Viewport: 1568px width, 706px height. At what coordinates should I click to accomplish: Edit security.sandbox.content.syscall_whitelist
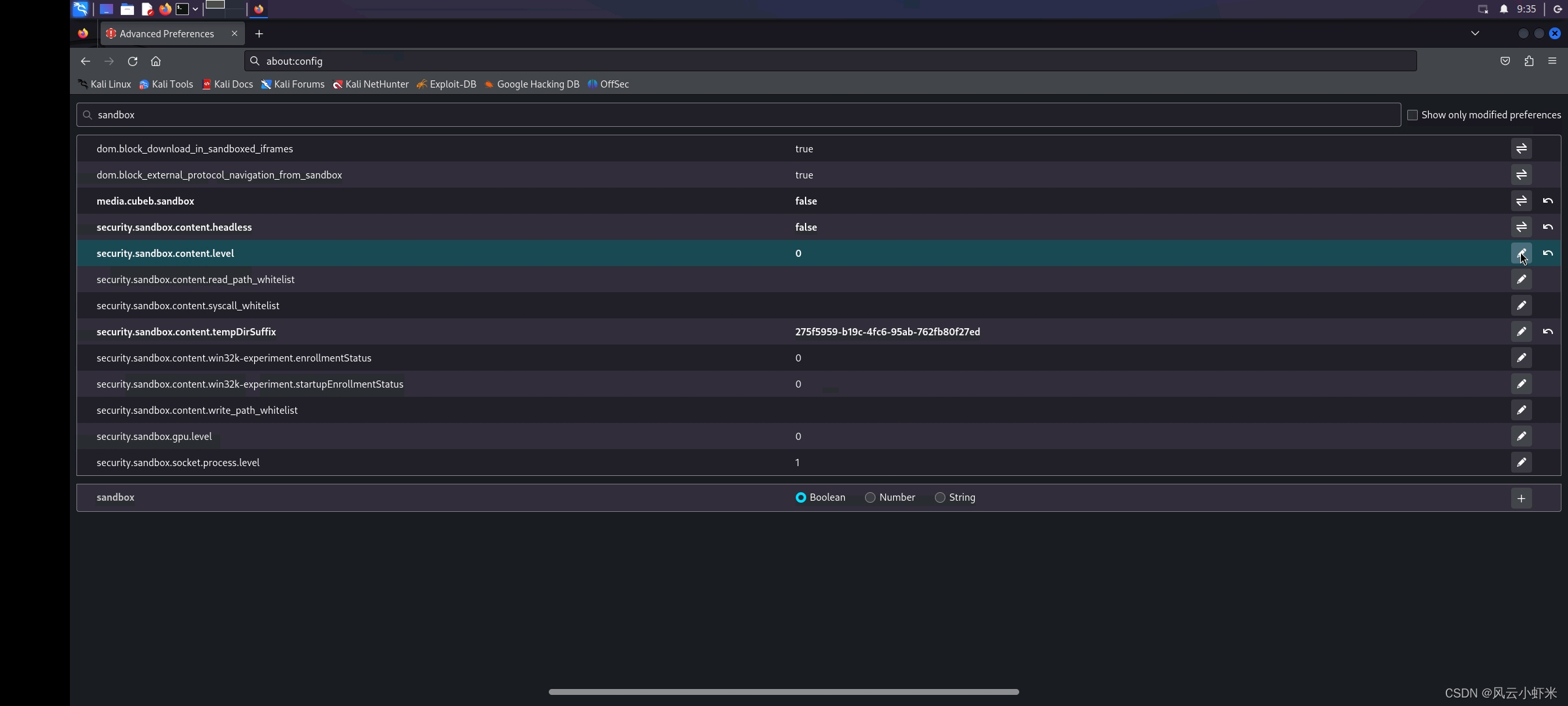[1521, 305]
